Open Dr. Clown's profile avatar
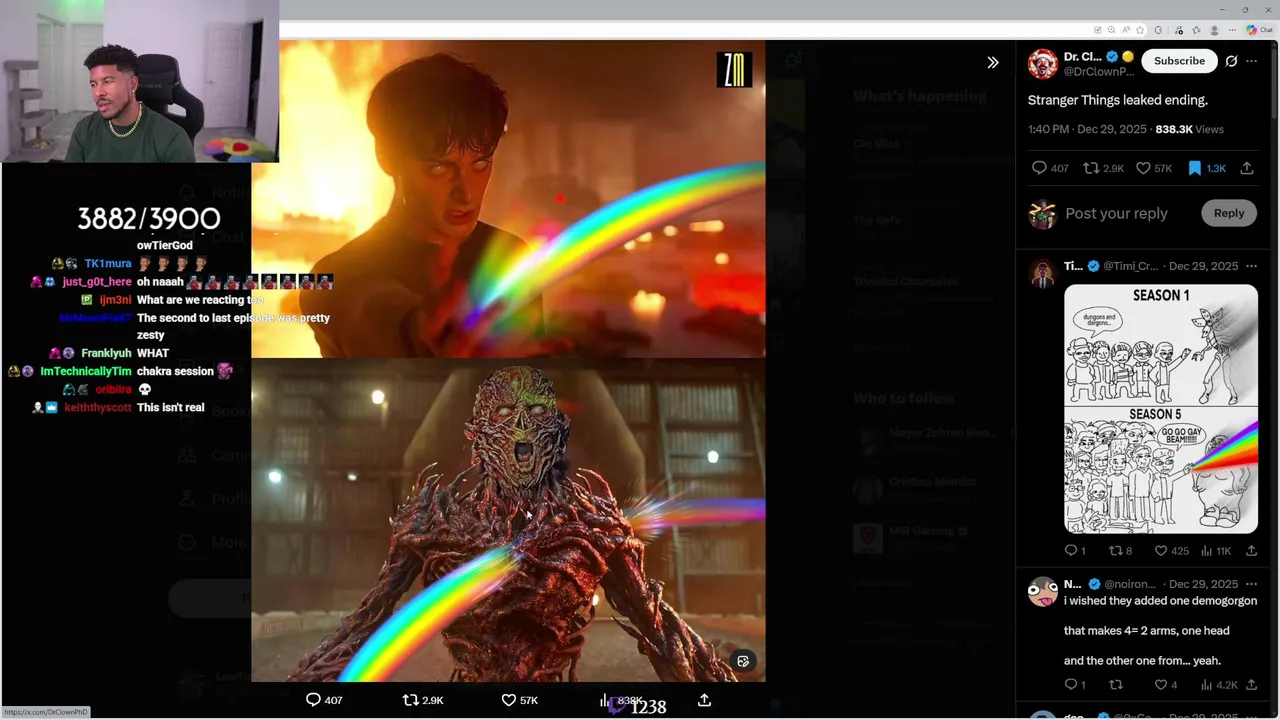The image size is (1280, 720). (x=1043, y=64)
